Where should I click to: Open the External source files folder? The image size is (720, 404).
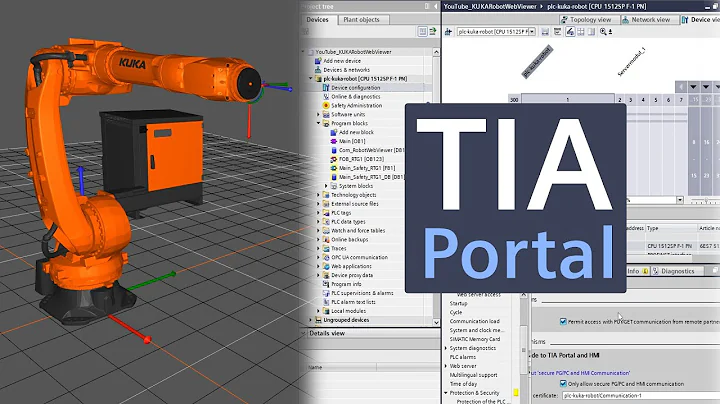pyautogui.click(x=354, y=204)
